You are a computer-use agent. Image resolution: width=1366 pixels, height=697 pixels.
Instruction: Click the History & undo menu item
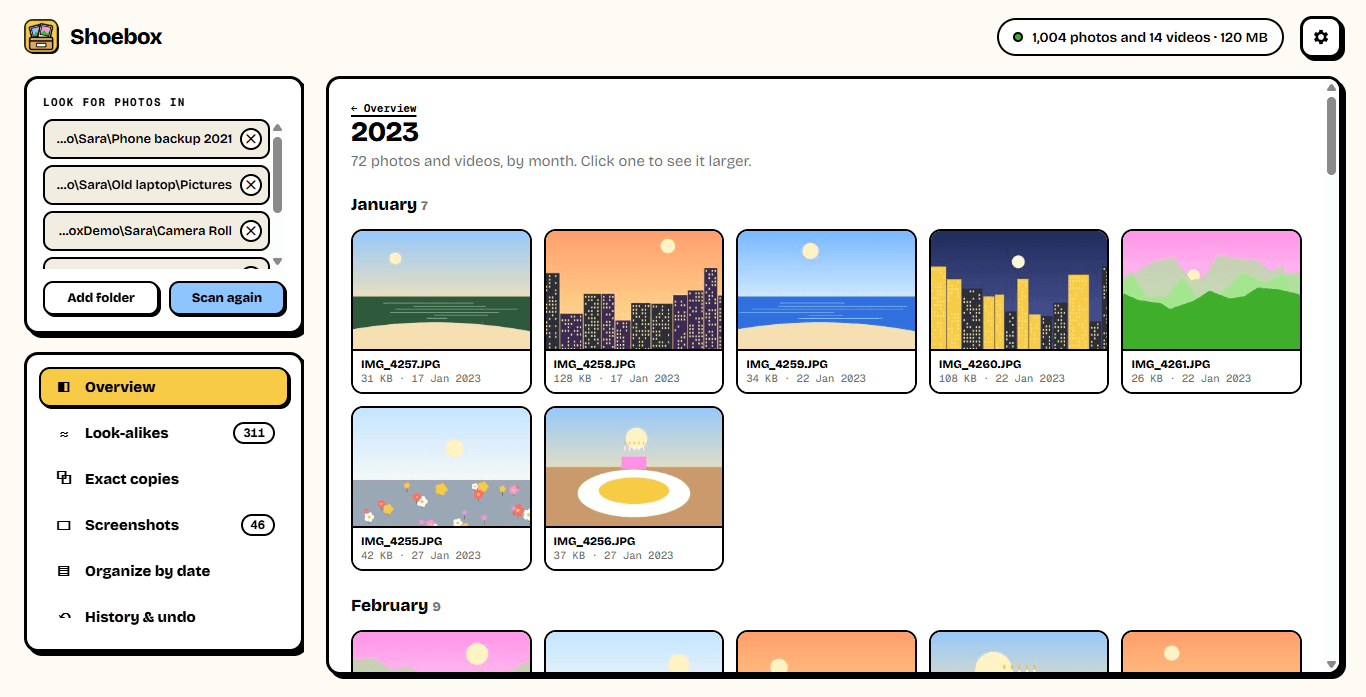(x=164, y=617)
